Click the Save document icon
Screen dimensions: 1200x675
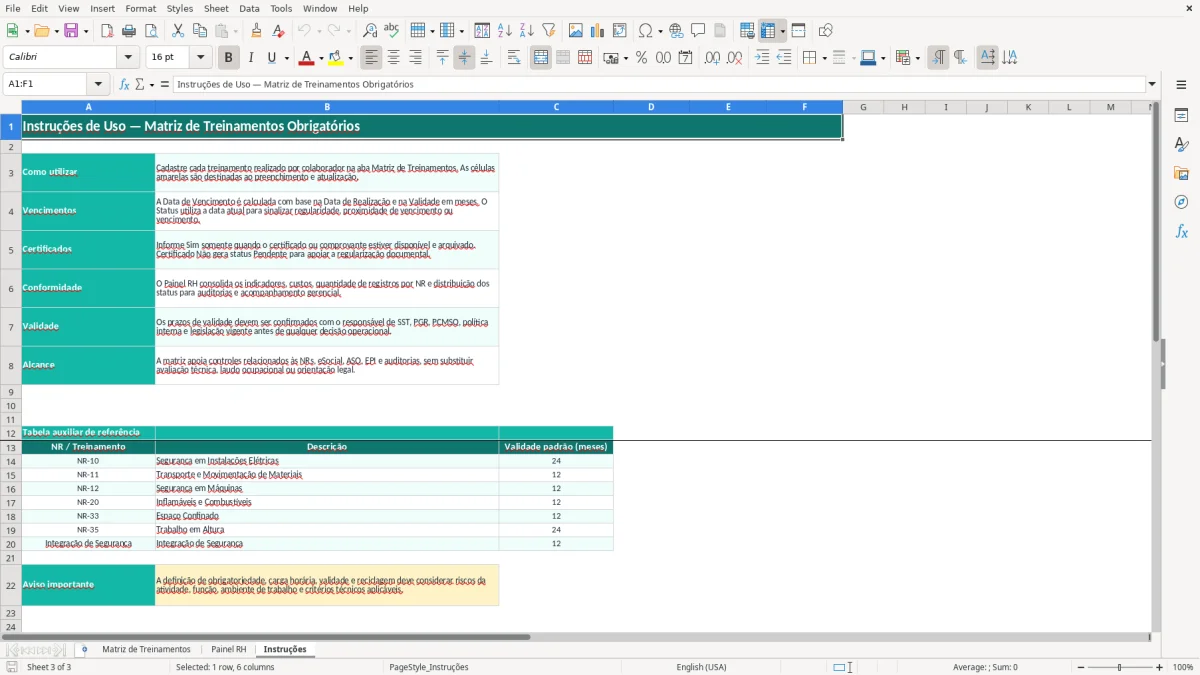(71, 31)
